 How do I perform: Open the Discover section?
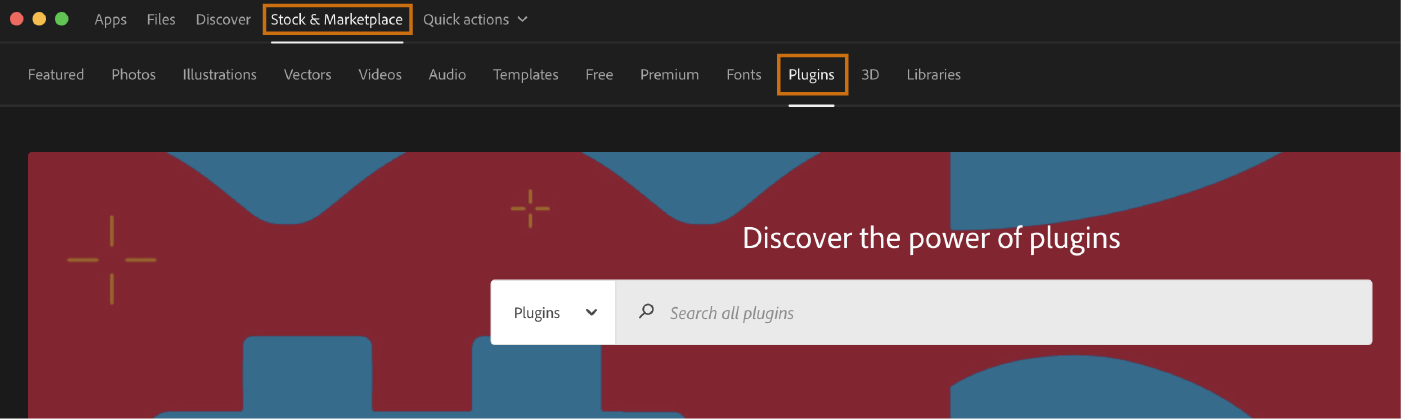(x=223, y=20)
